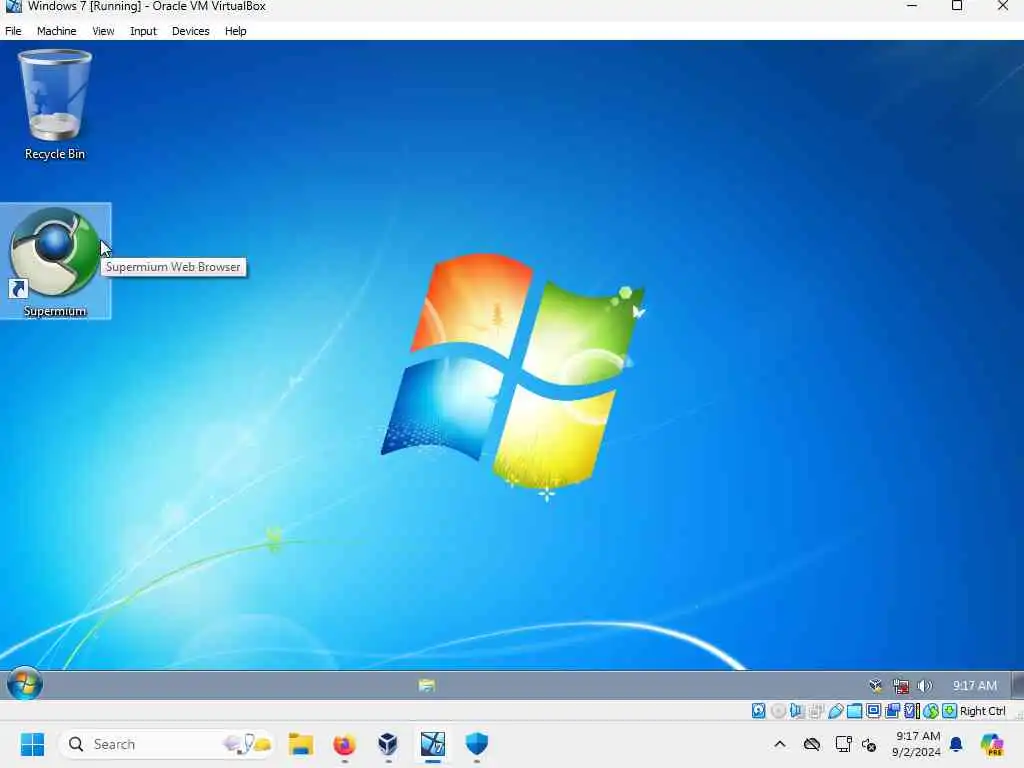Screen dimensions: 1024x768
Task: Show hidden tray icons chevron
Action: click(780, 744)
